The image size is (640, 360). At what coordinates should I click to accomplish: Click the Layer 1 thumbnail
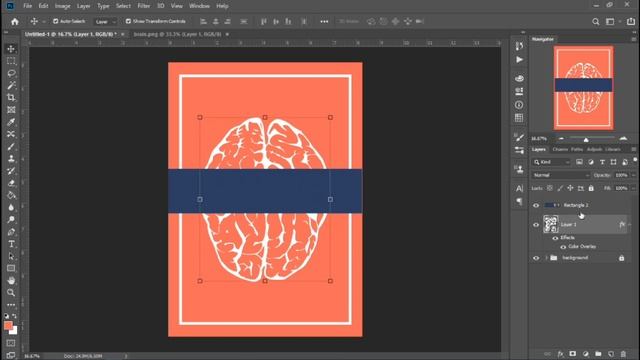551,224
